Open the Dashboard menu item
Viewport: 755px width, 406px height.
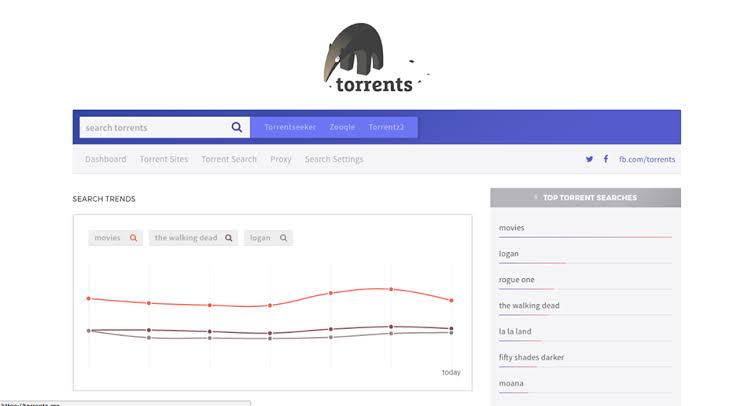[105, 159]
